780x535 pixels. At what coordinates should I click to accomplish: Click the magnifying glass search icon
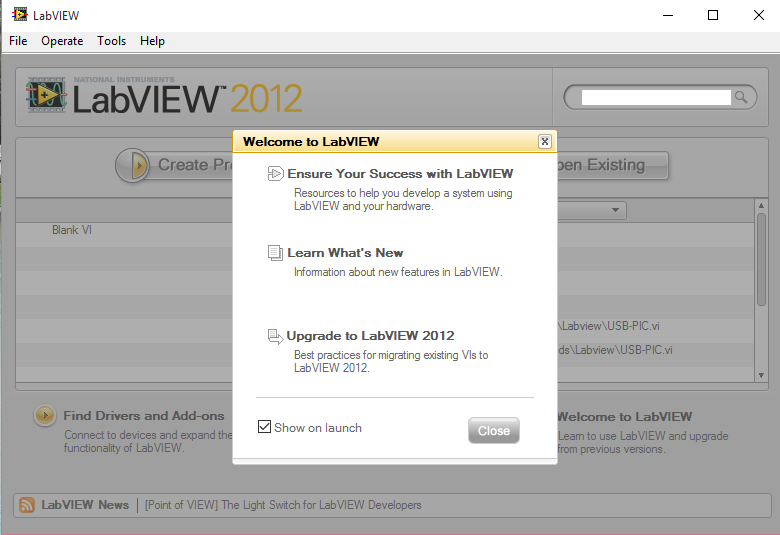coord(741,97)
